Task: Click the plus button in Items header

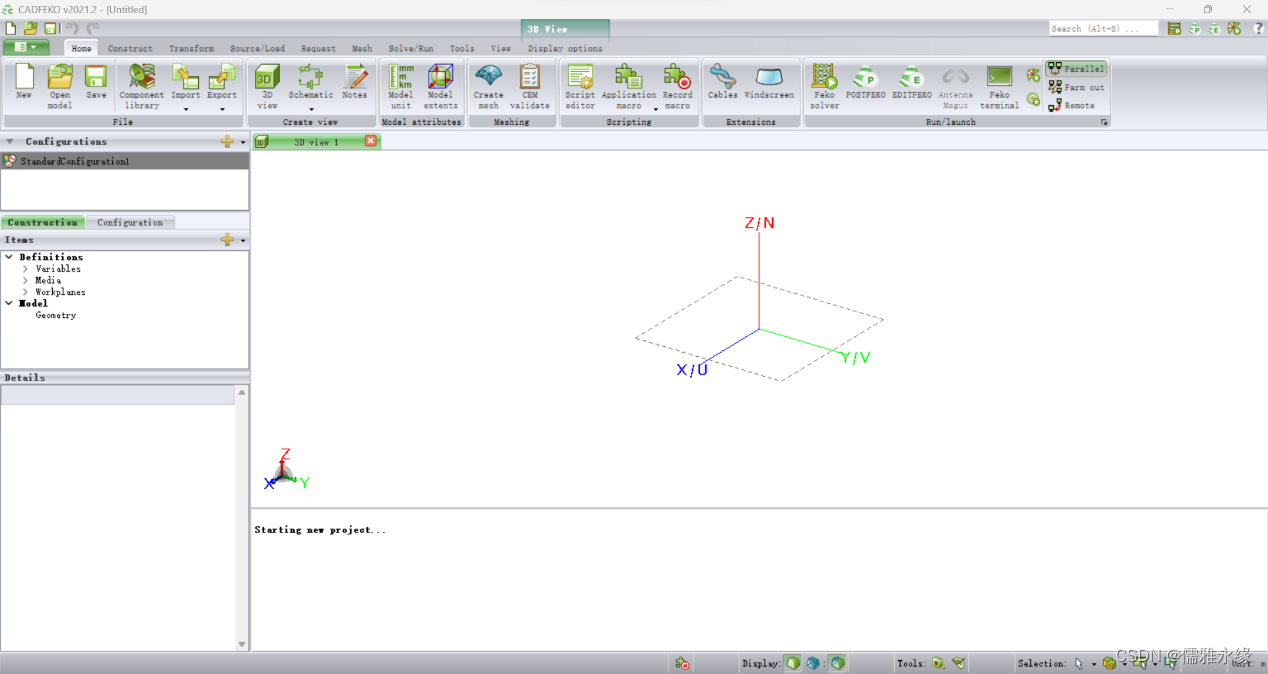Action: (x=228, y=240)
